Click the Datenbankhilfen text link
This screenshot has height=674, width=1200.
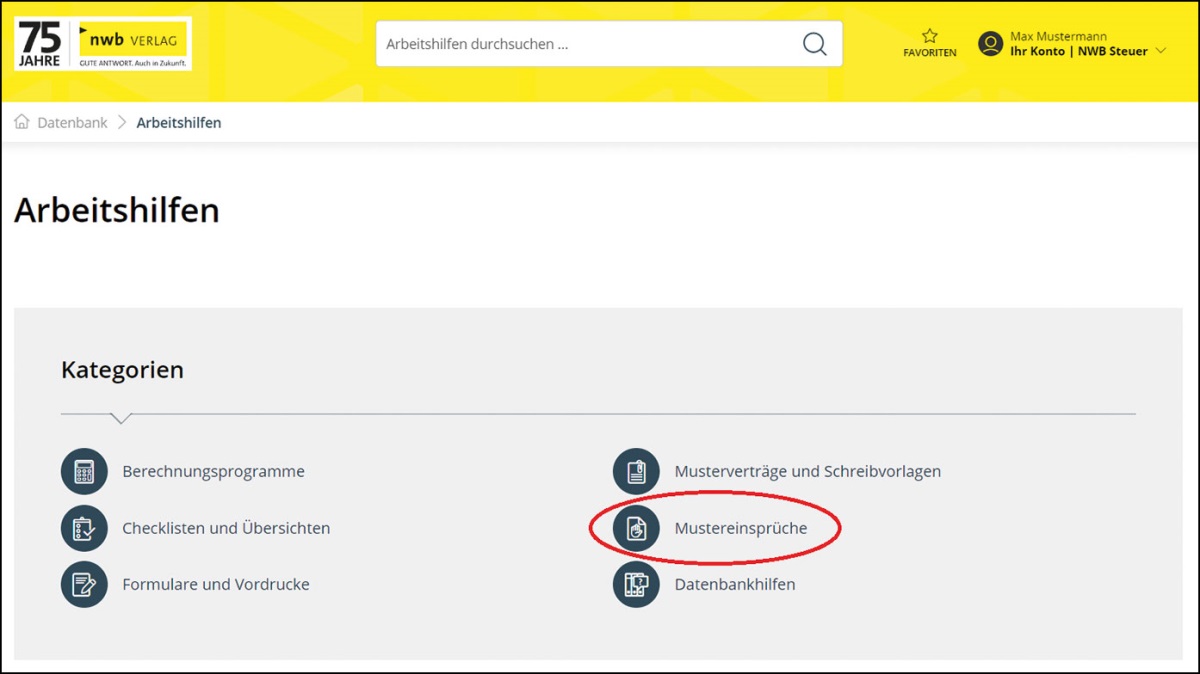tap(735, 585)
